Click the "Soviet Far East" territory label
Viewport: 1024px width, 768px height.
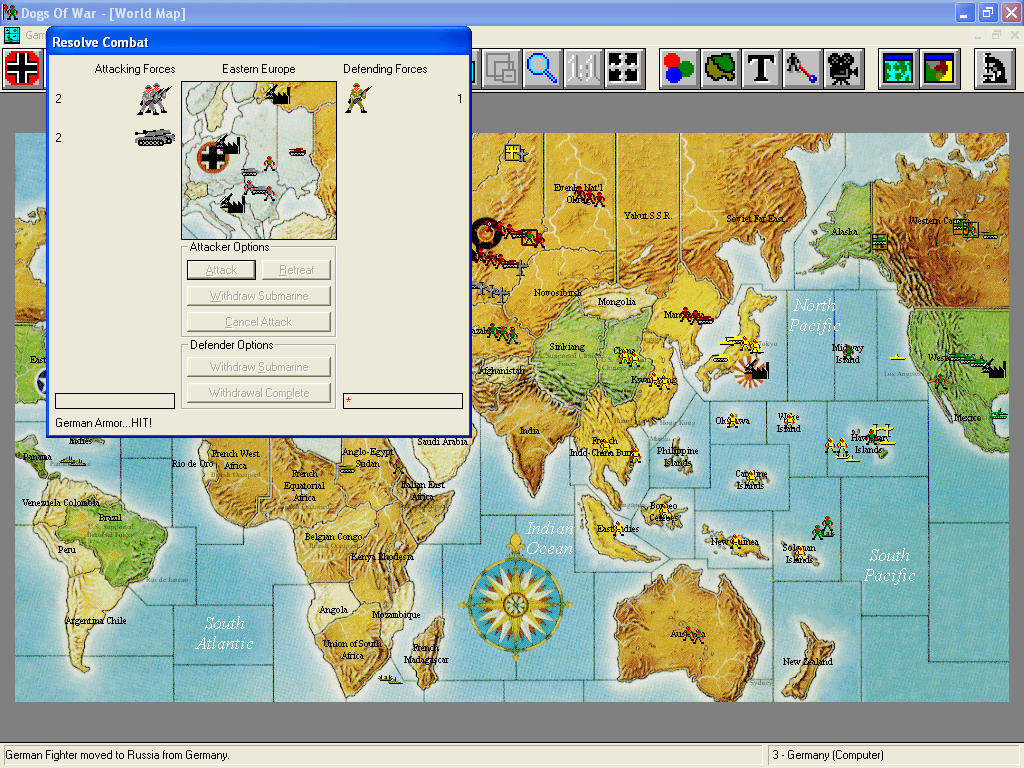tap(756, 219)
